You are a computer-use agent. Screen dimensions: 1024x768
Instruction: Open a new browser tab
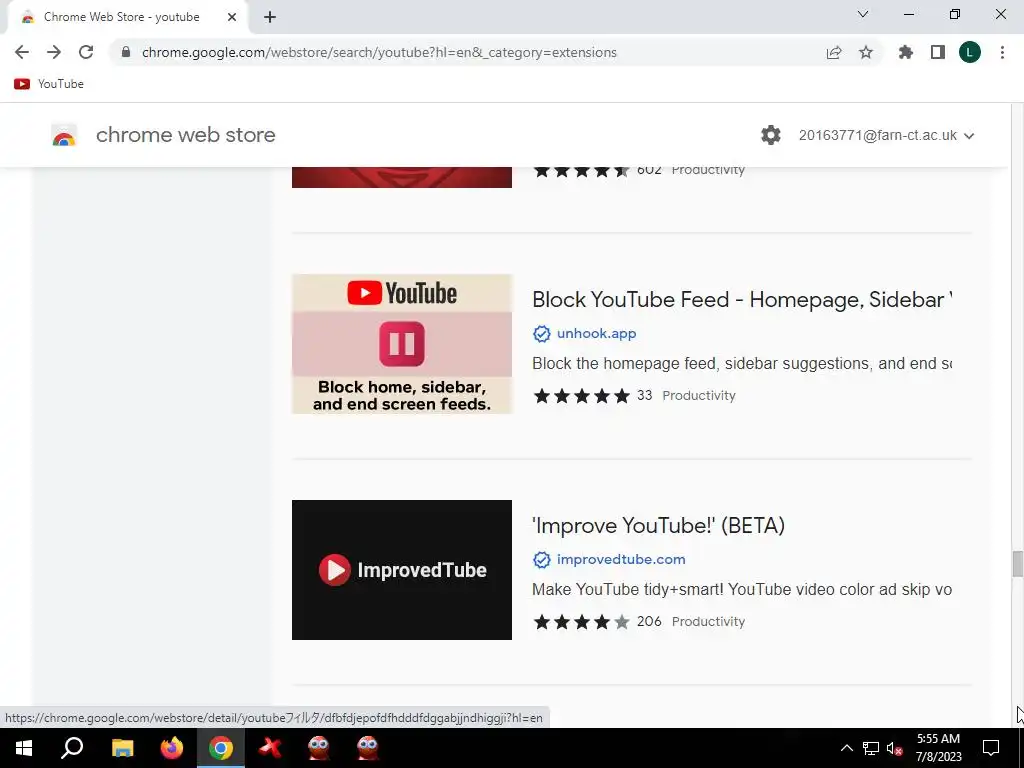coord(270,17)
